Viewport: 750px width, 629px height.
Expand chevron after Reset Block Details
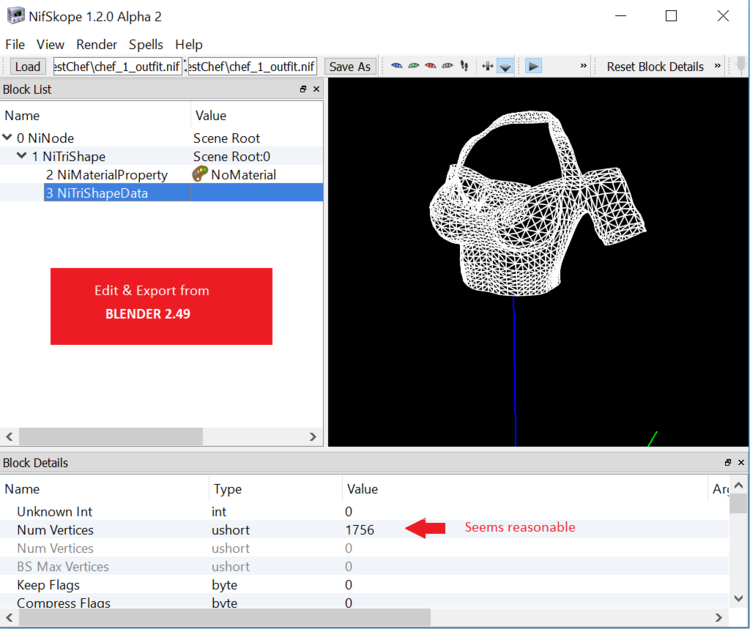(x=717, y=66)
